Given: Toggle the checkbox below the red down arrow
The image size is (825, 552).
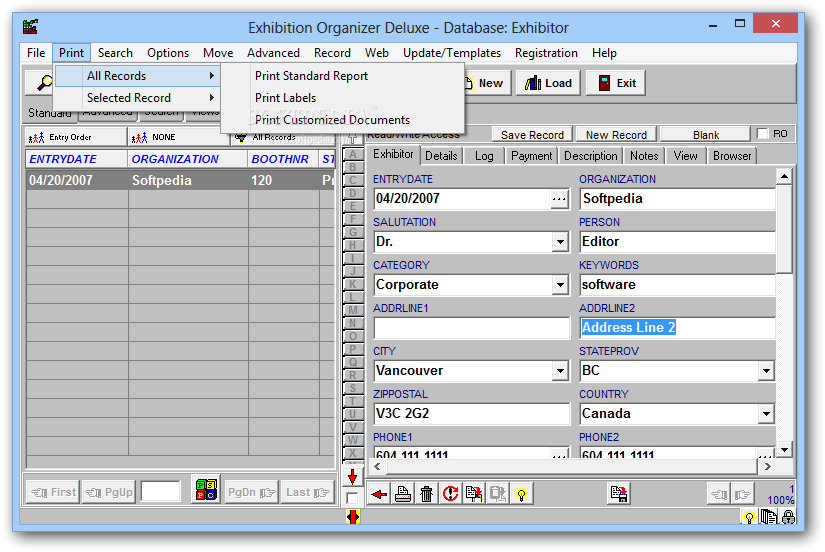Looking at the screenshot, I should point(352,498).
